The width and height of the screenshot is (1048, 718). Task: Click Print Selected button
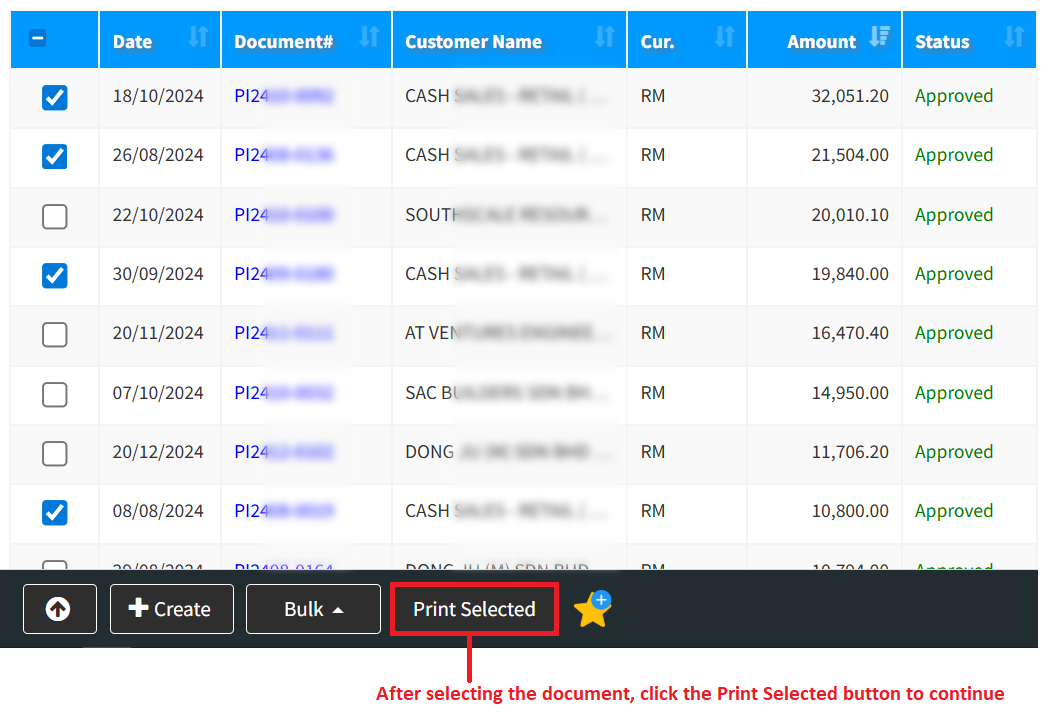(x=474, y=609)
